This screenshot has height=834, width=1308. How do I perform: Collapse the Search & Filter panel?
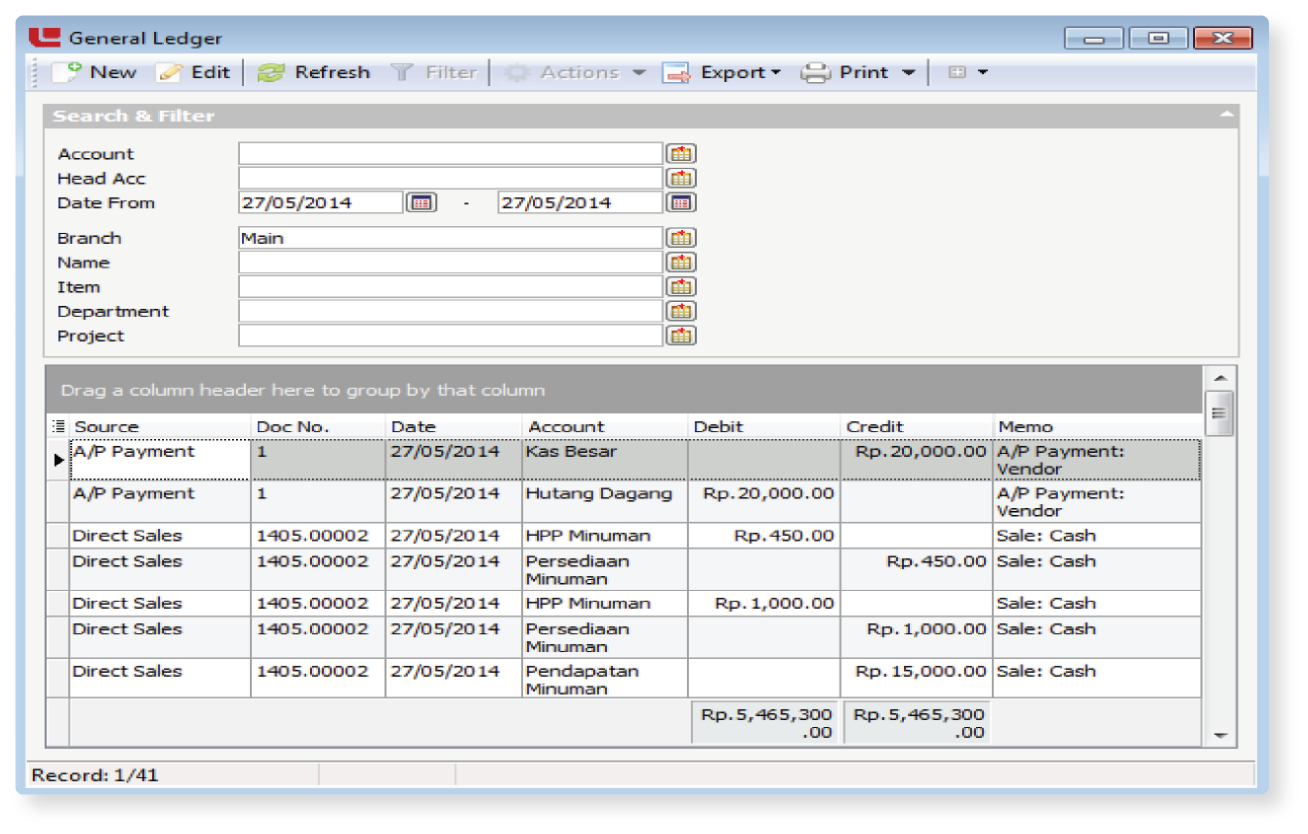(x=1226, y=115)
